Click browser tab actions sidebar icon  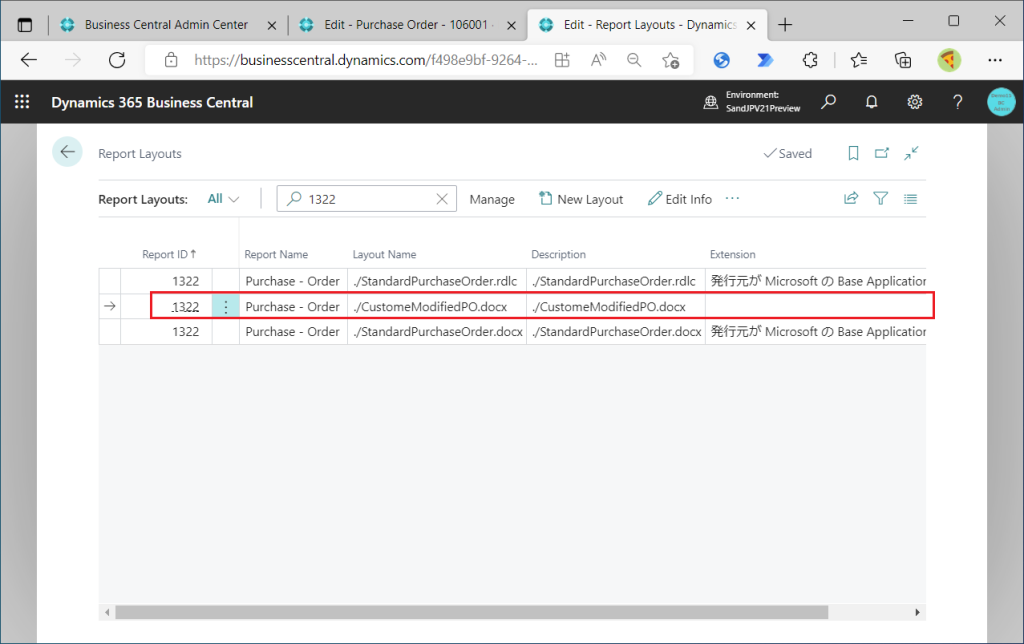point(25,25)
